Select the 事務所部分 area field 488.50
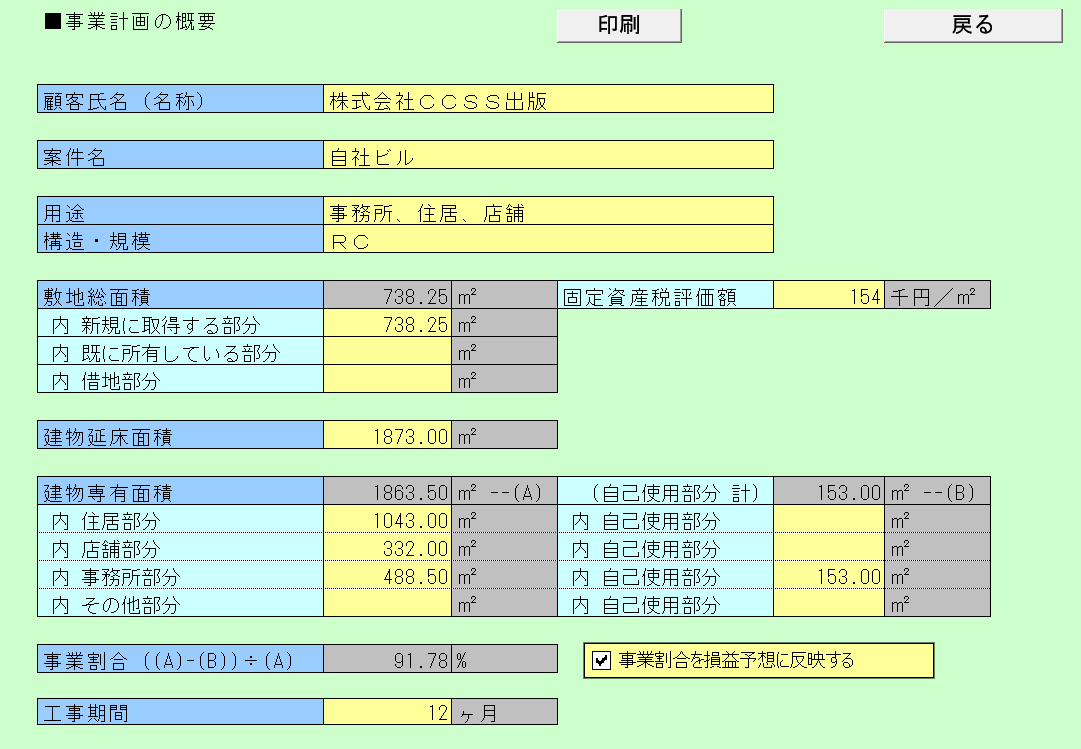Image resolution: width=1081 pixels, height=749 pixels. coord(387,576)
